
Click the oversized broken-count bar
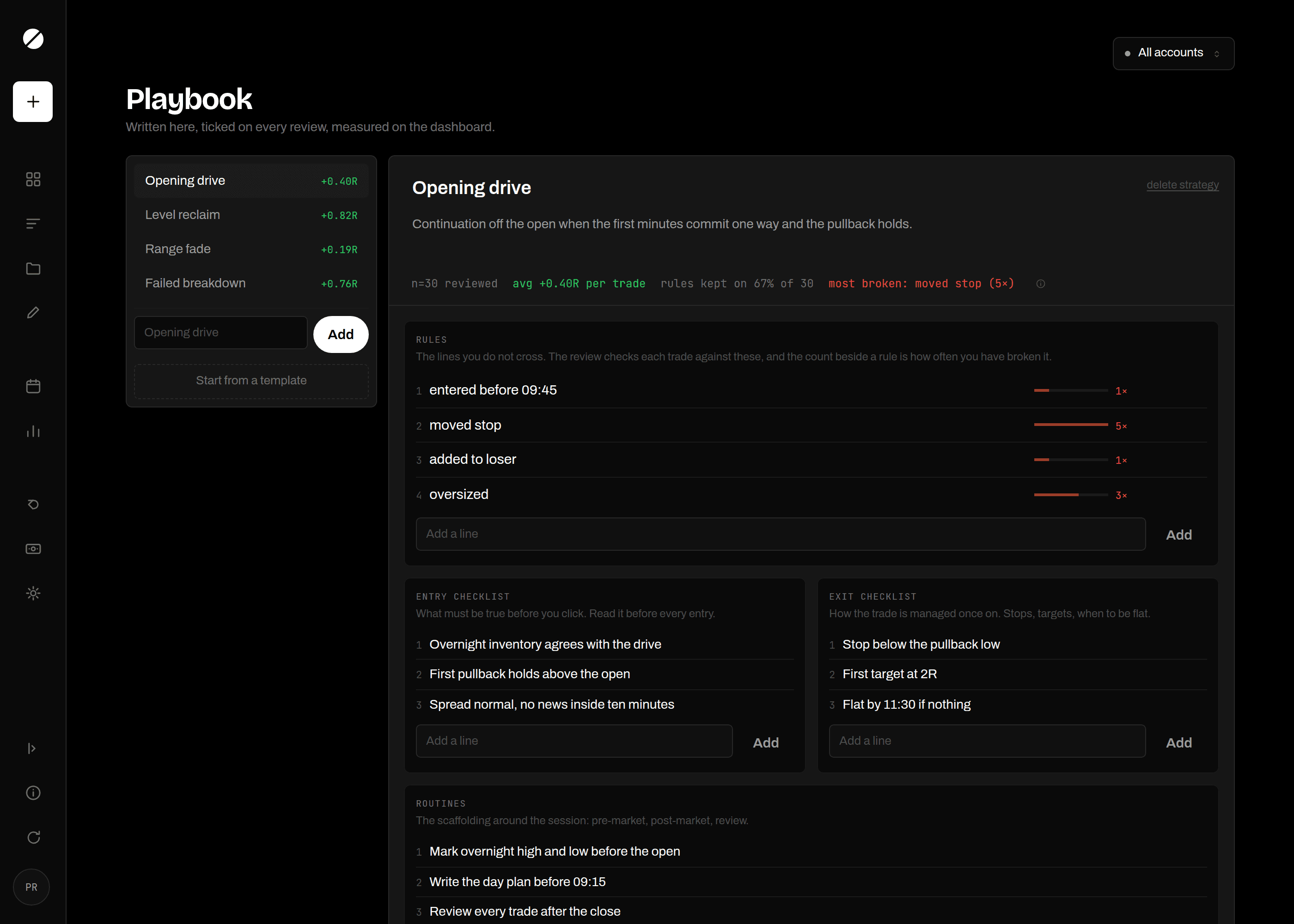pos(1070,495)
